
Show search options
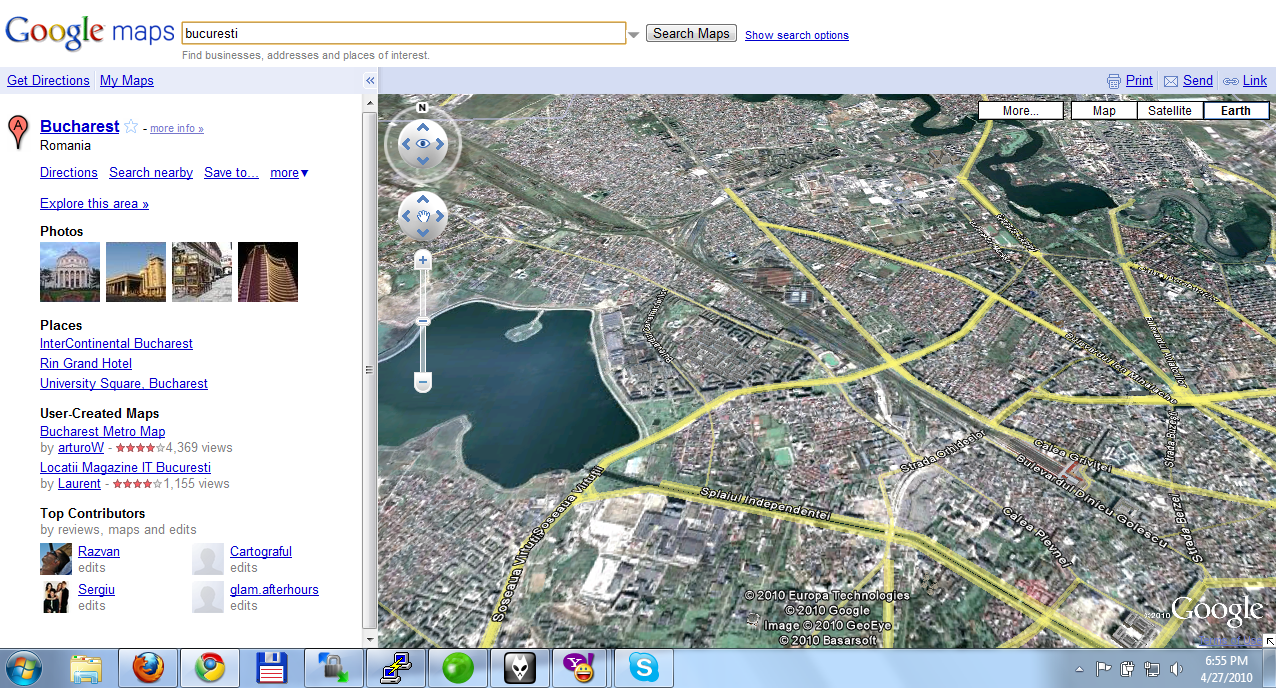coord(797,35)
